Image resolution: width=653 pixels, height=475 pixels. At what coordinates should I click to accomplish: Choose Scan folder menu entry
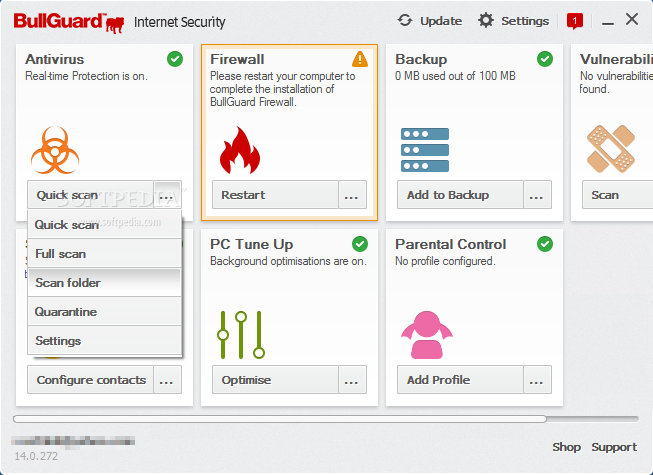[105, 283]
